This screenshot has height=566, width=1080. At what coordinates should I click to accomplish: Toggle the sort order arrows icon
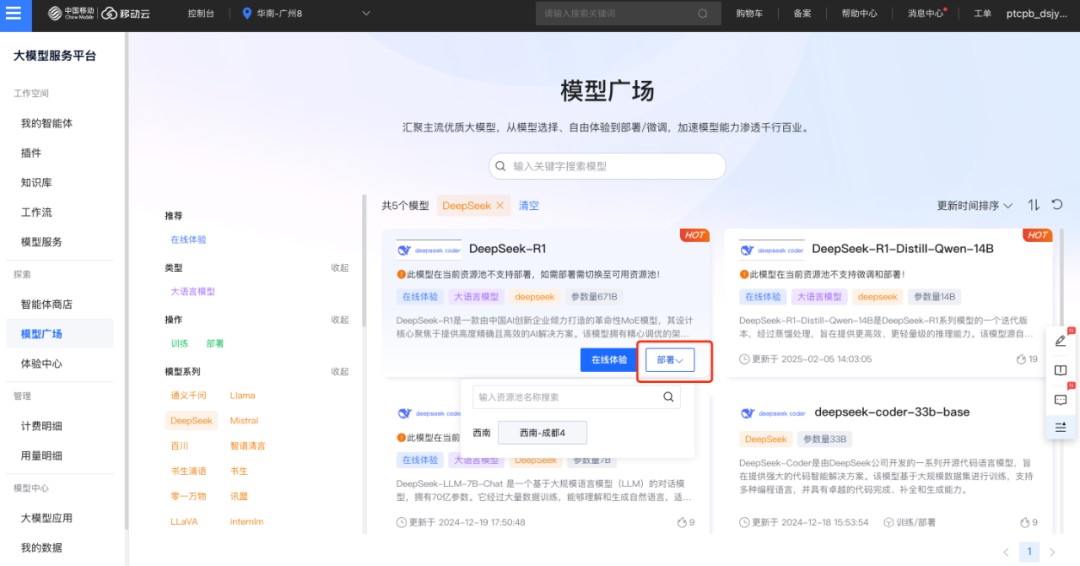1034,205
